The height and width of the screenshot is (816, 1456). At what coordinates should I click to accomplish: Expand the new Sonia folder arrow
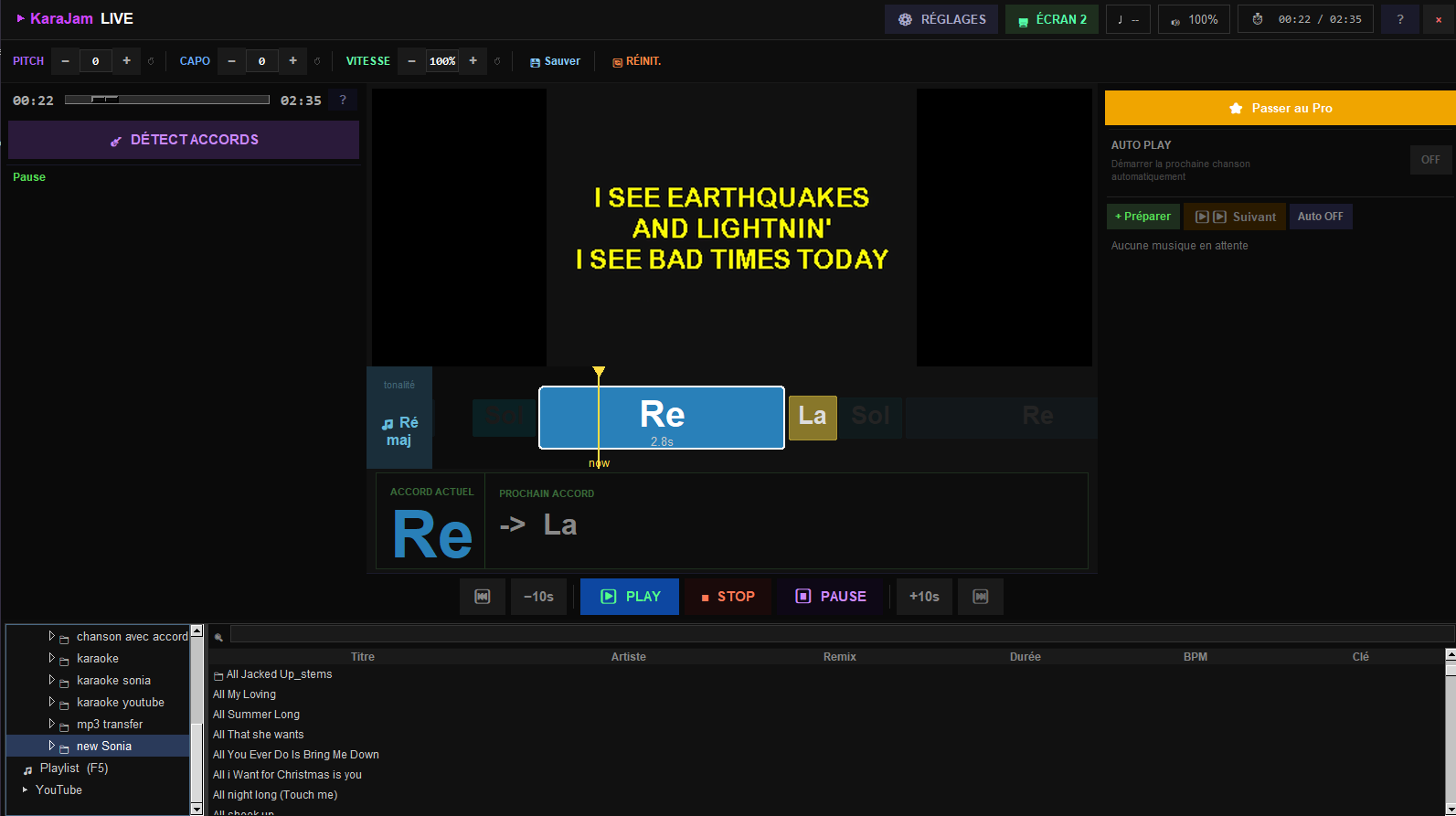tap(51, 746)
